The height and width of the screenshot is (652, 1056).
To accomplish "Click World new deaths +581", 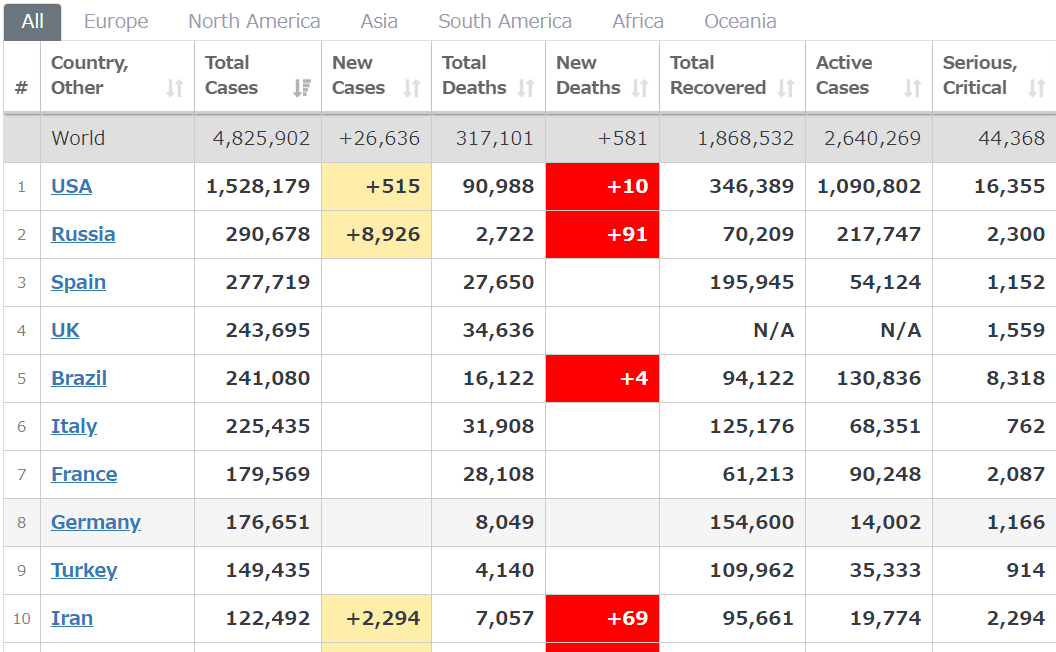I will (x=622, y=138).
